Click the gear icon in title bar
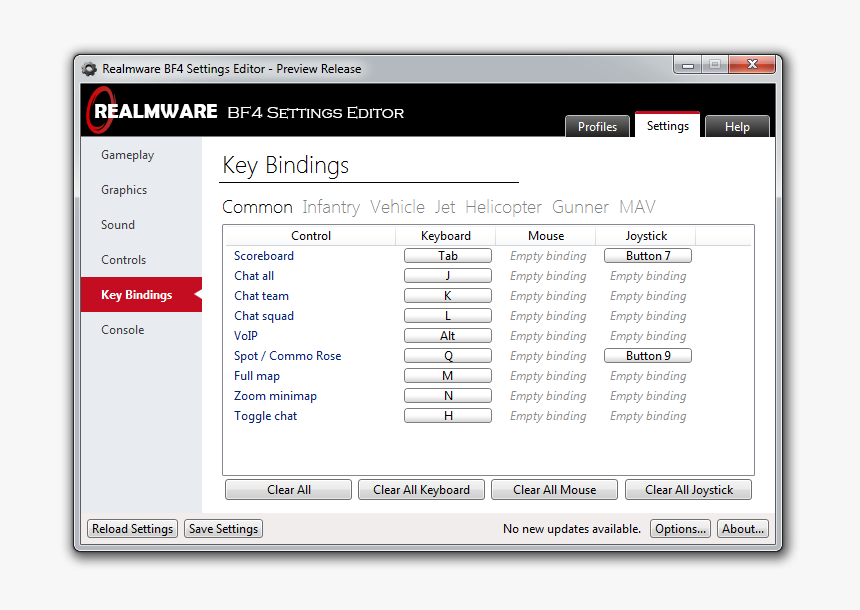 pyautogui.click(x=89, y=69)
